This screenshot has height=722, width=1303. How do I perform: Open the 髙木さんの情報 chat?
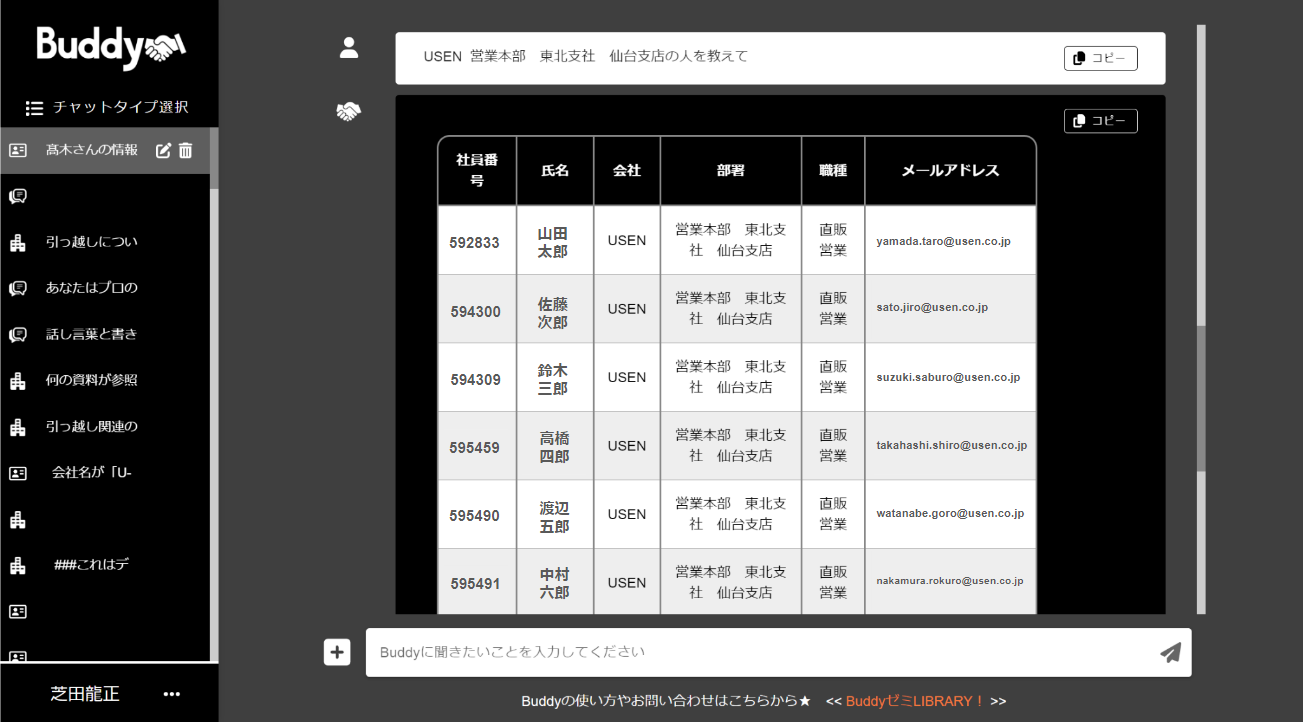92,150
